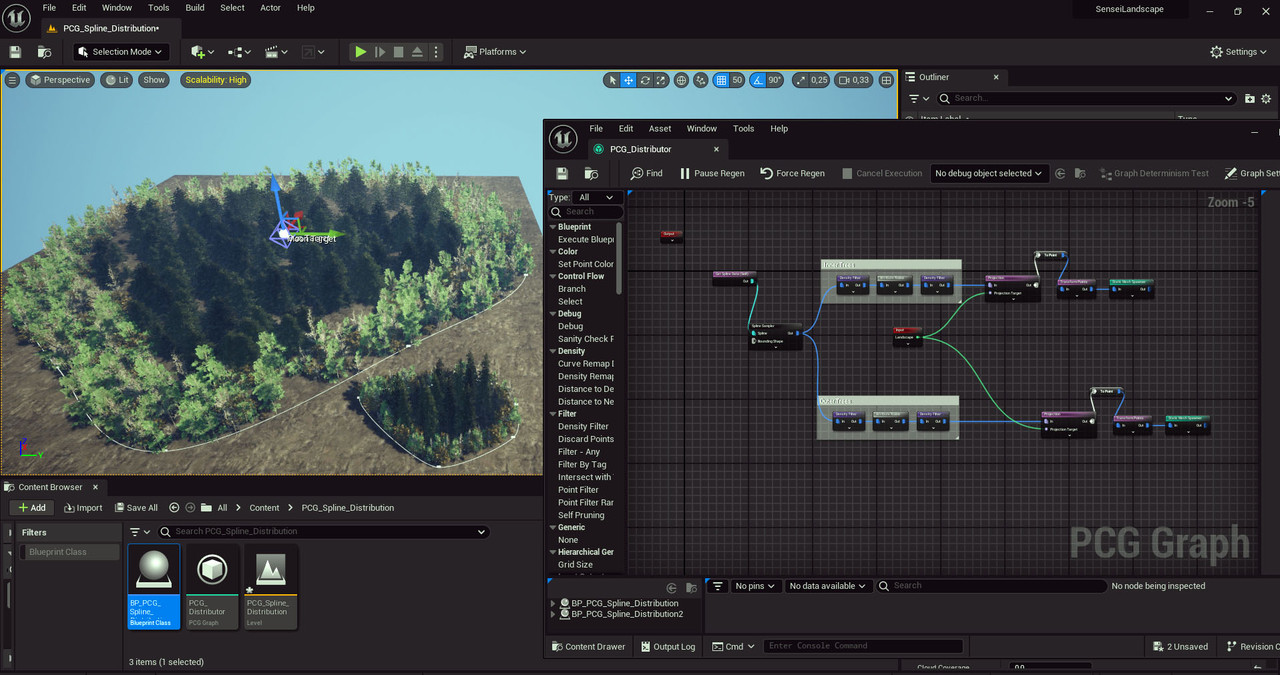The width and height of the screenshot is (1280, 675).
Task: Switch to the PCG_Distributor tab
Action: [640, 149]
